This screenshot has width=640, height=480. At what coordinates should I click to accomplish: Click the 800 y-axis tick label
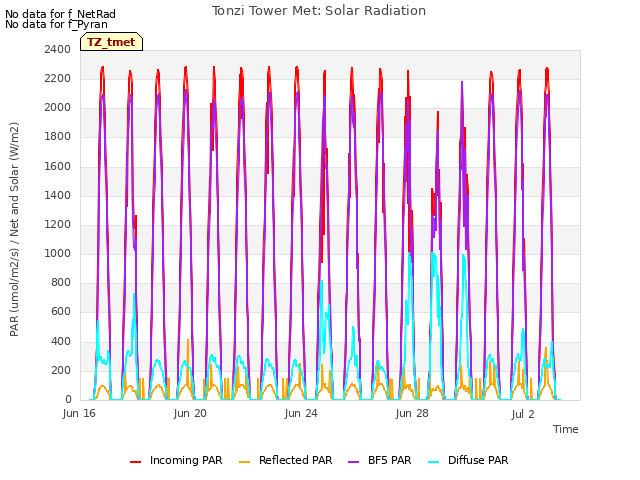[61, 282]
